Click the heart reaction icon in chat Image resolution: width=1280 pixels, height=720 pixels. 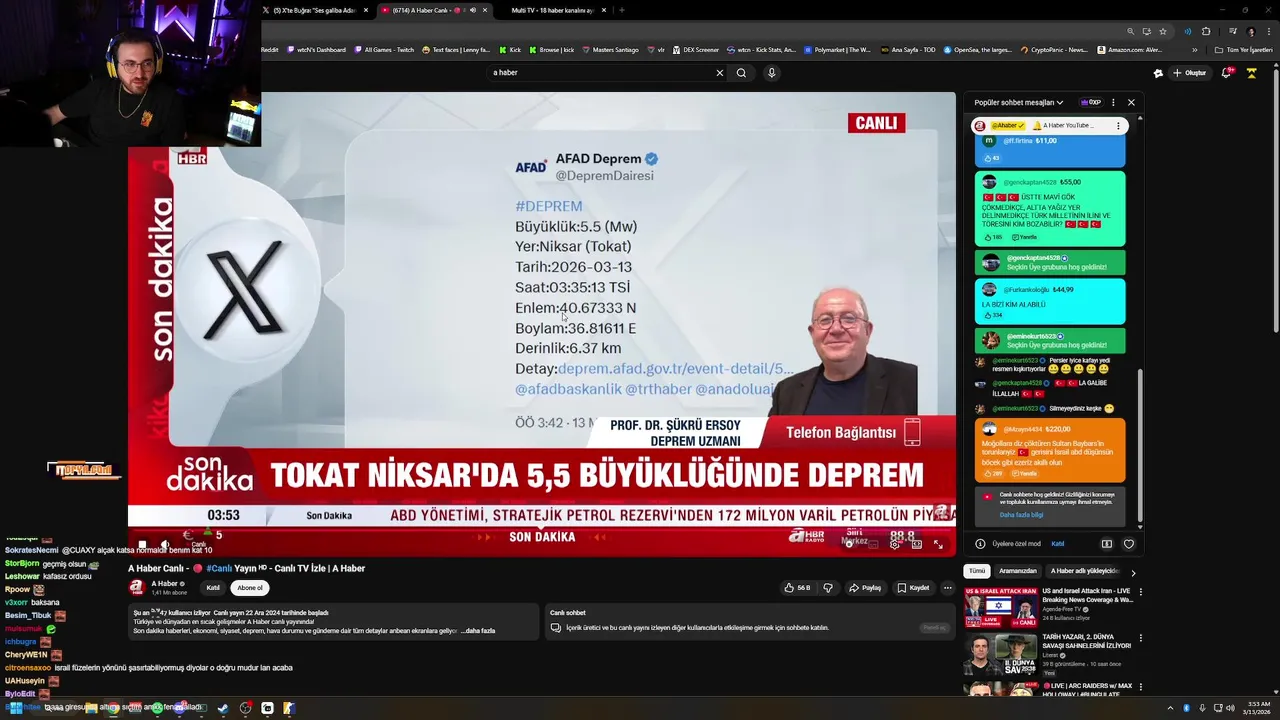pos(1129,544)
